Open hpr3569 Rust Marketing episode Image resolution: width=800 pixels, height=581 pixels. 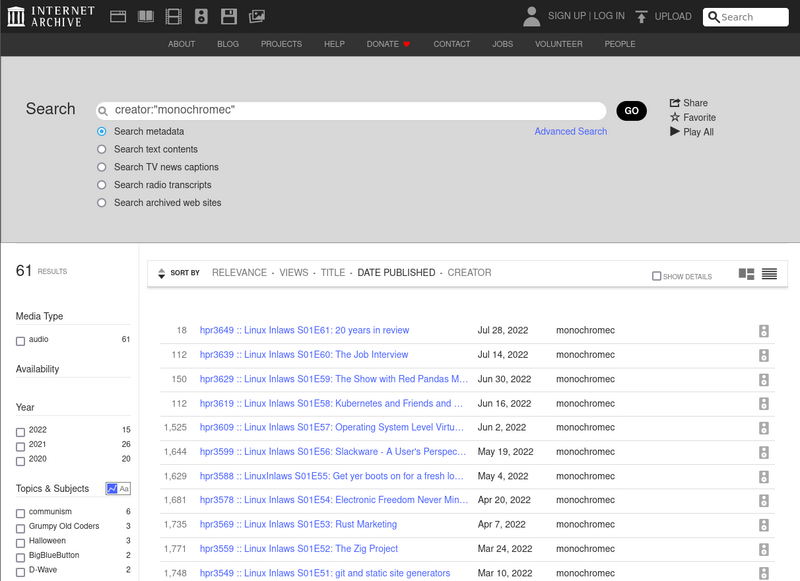click(298, 524)
